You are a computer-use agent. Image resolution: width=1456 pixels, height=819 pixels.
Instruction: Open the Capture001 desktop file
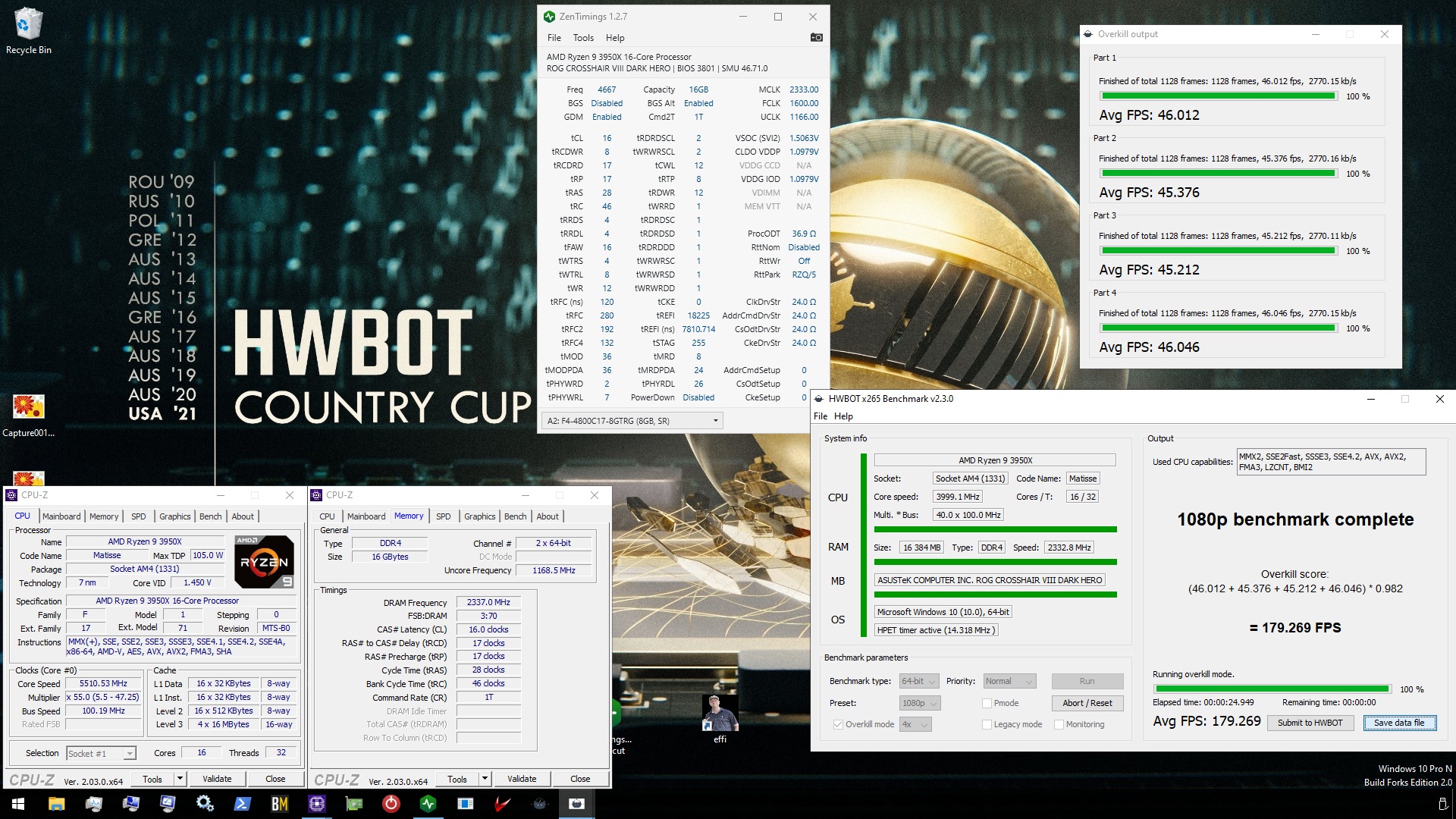(29, 415)
